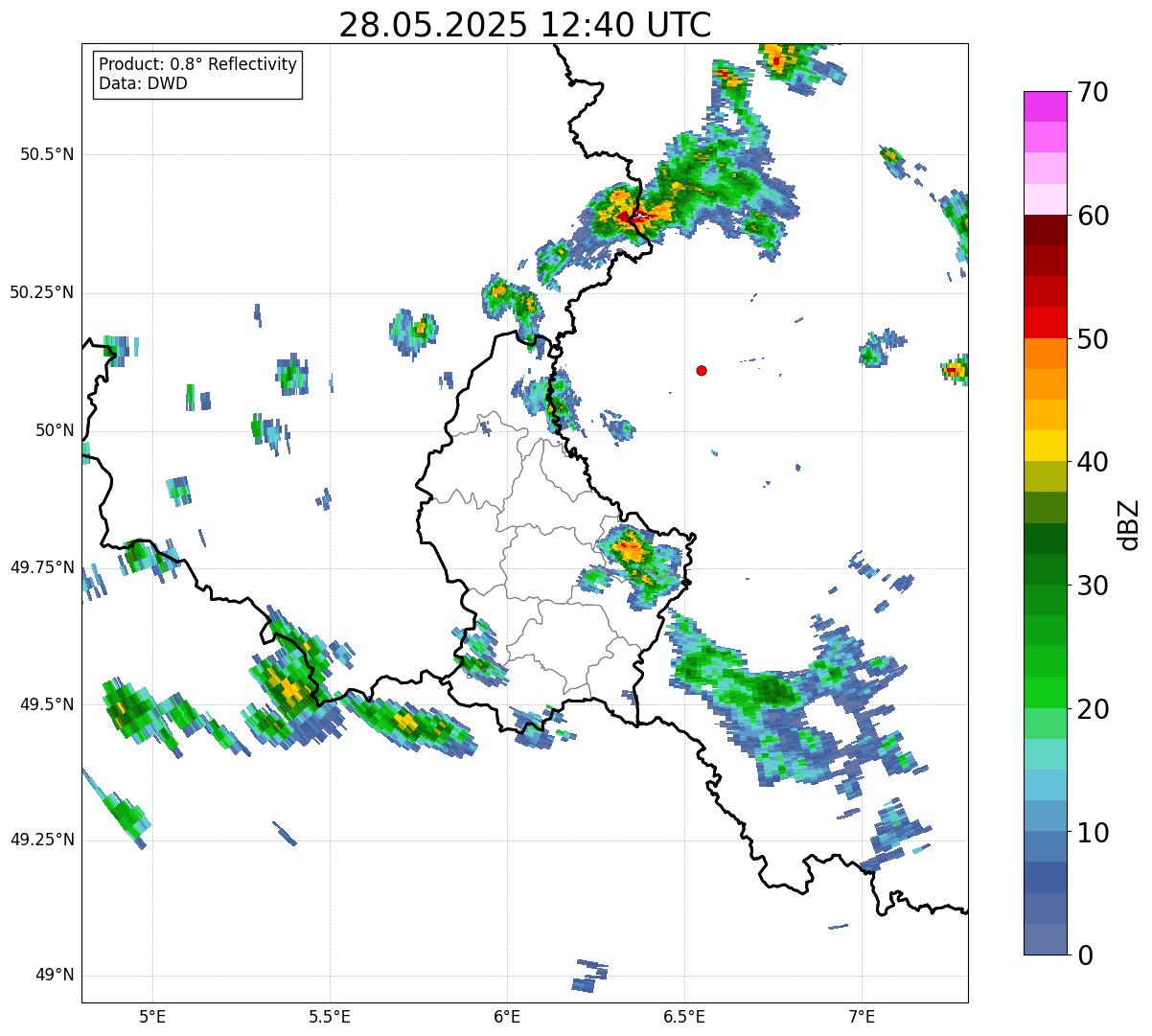Click the latitude label 49.5°N
This screenshot has width=1152, height=1036.
47,704
